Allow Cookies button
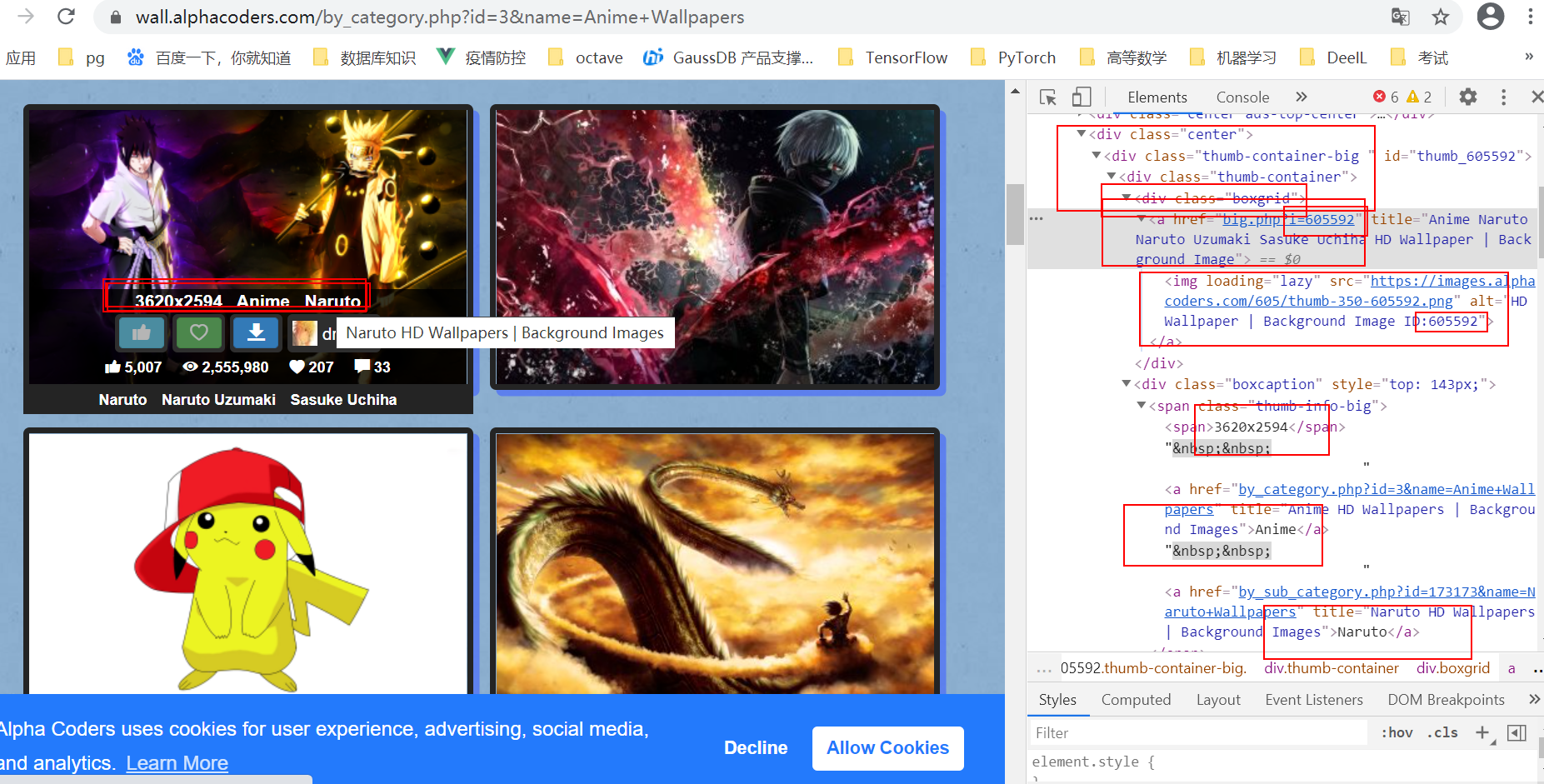This screenshot has height=784, width=1544. point(887,748)
